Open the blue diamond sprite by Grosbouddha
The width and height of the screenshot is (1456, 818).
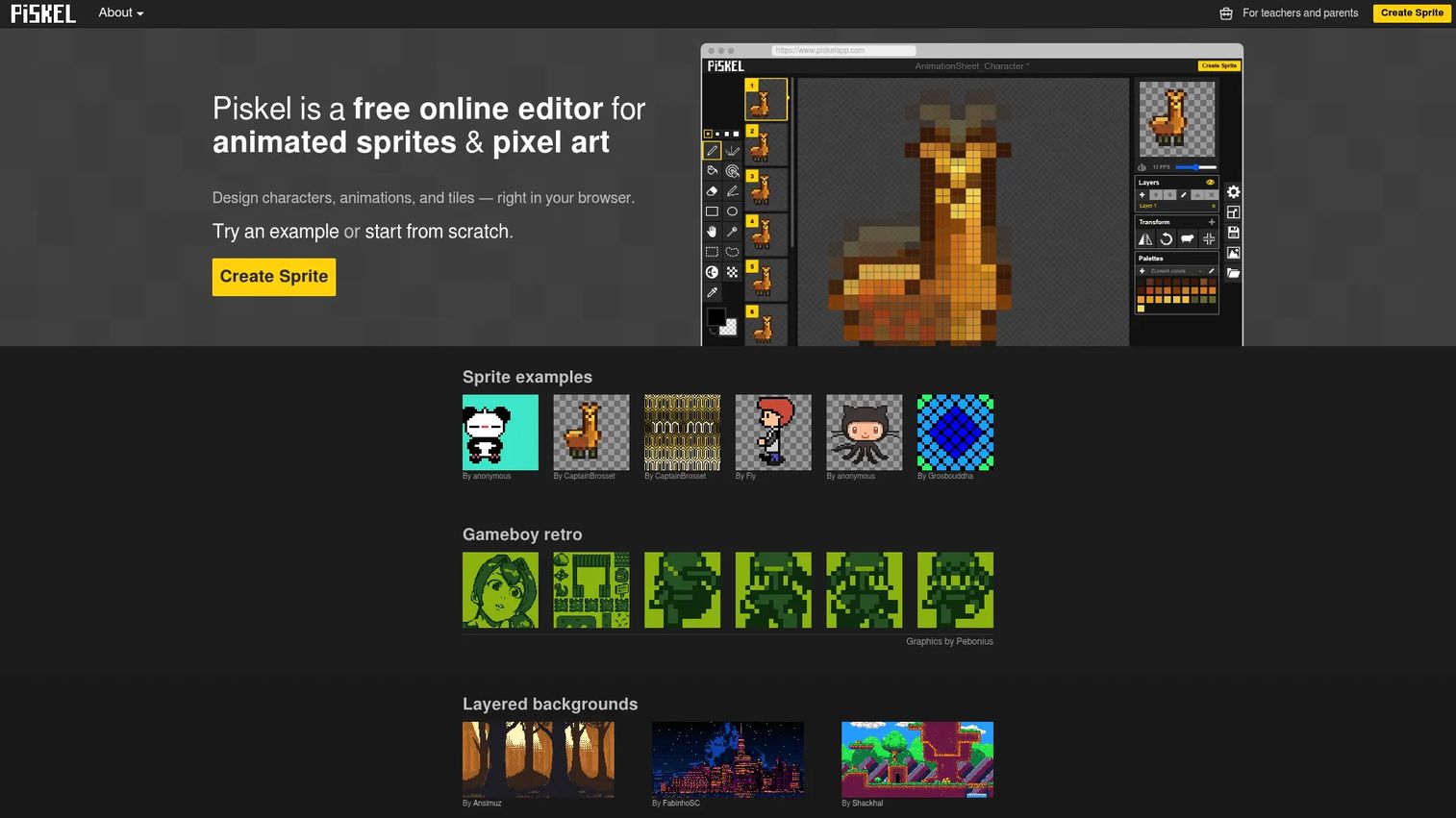tap(955, 433)
